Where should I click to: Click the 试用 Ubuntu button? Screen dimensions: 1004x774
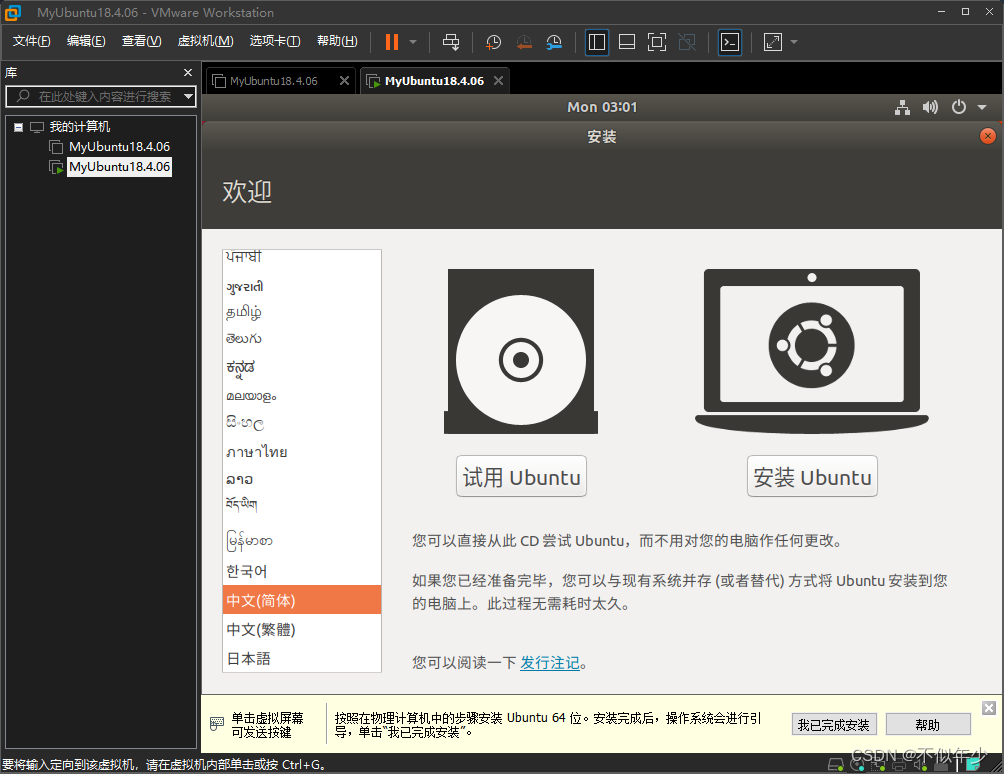pos(521,476)
